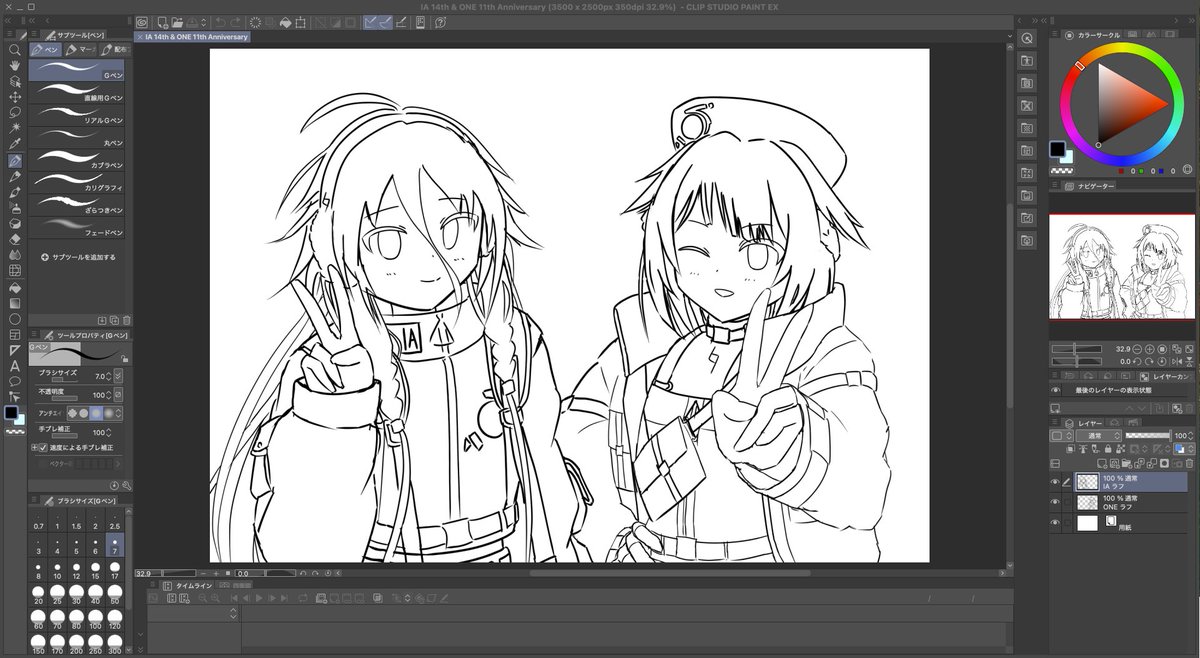
Task: Hide the IA ラフ layer
Action: tap(1055, 482)
